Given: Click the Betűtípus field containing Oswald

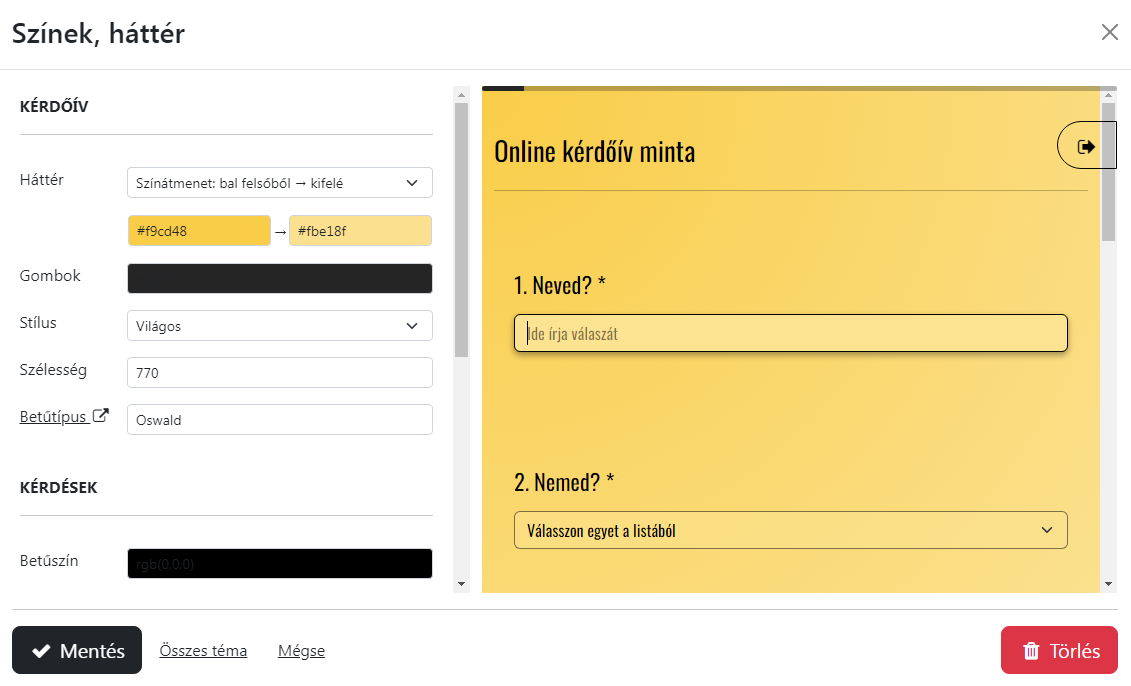Looking at the screenshot, I should (280, 419).
